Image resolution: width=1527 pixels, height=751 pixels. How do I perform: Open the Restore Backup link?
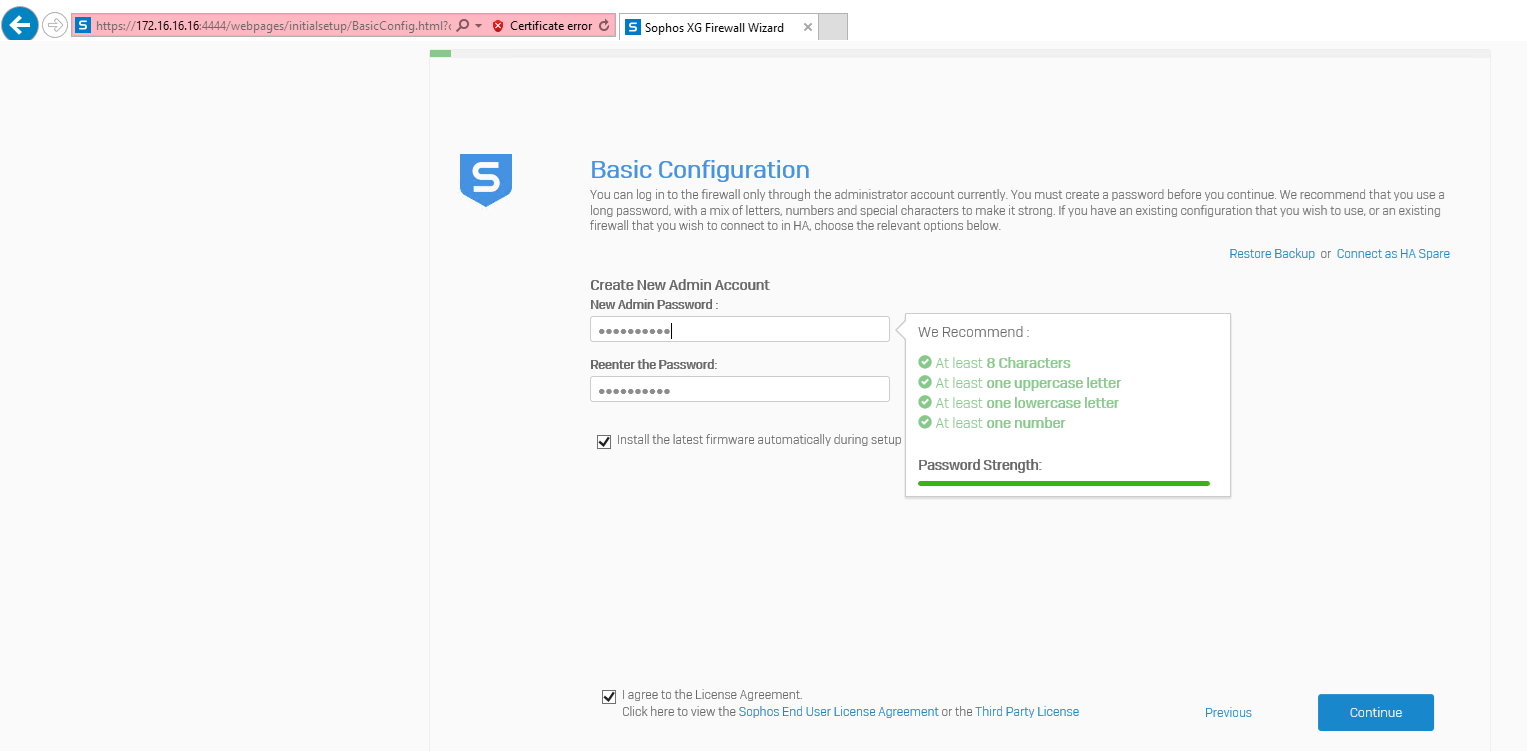[1272, 254]
